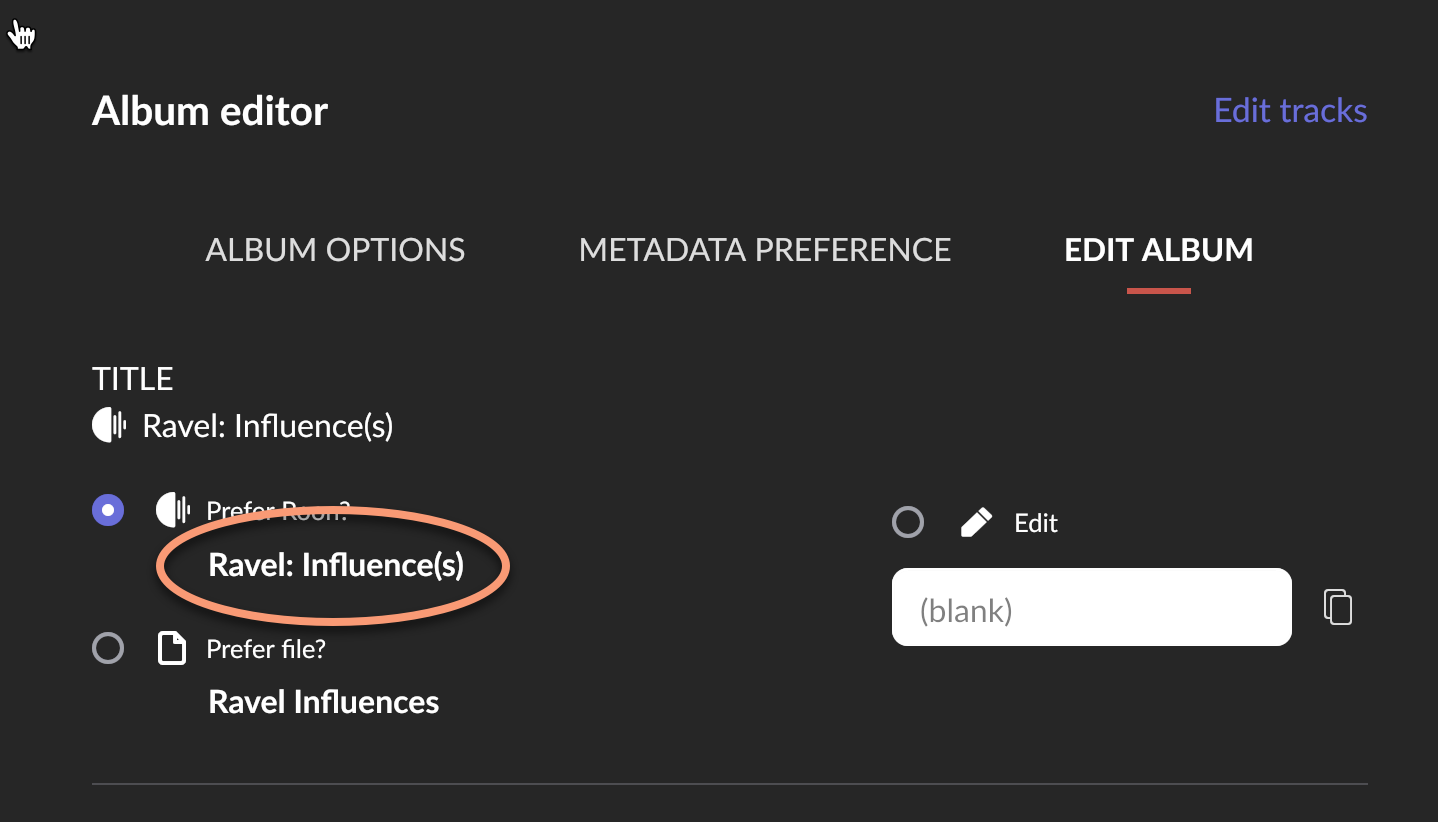Click the file title "Ravel Influences"
Screen dimensions: 1438x822
[x=323, y=702]
